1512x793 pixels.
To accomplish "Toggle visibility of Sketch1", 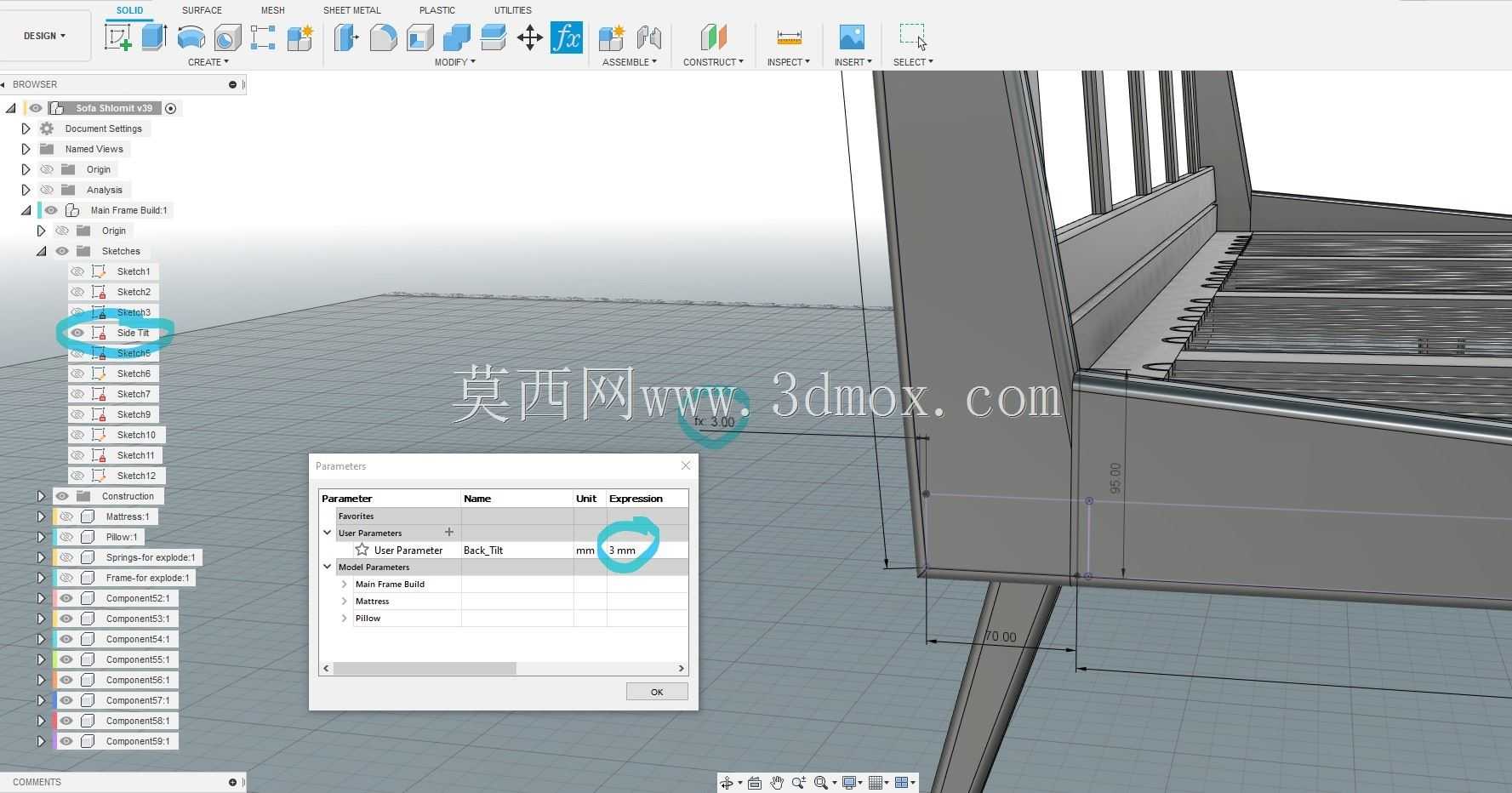I will (x=77, y=271).
